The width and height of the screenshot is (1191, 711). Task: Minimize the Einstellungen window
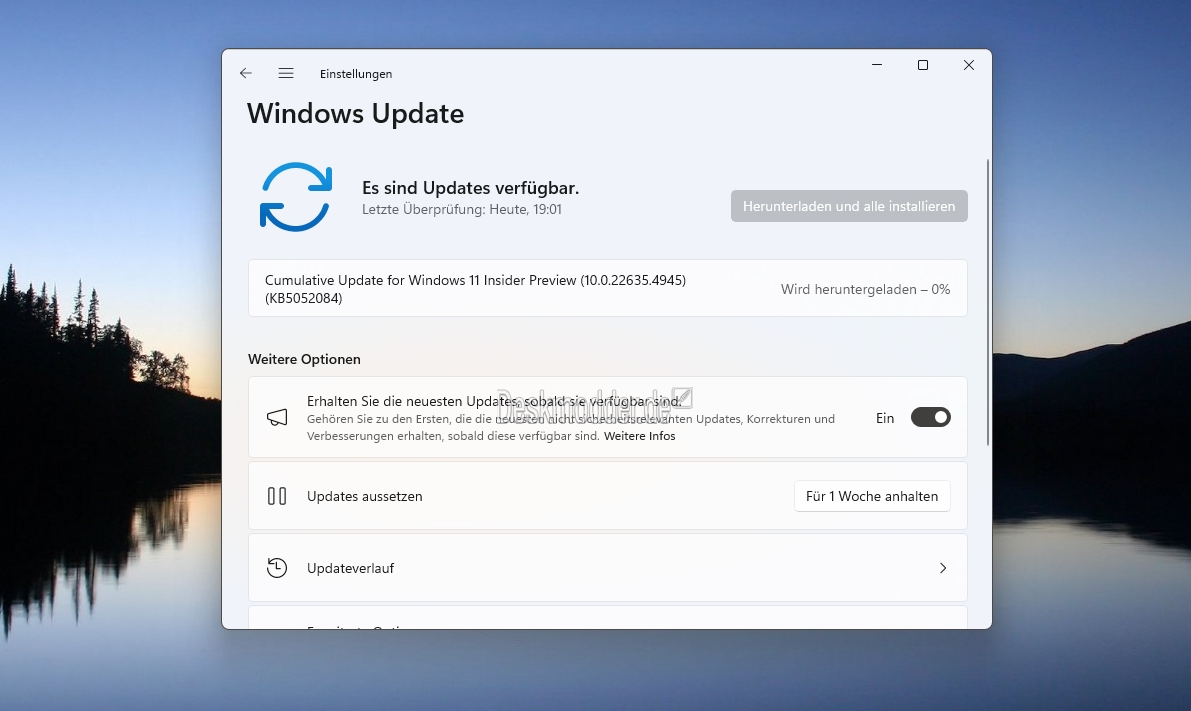pyautogui.click(x=877, y=65)
